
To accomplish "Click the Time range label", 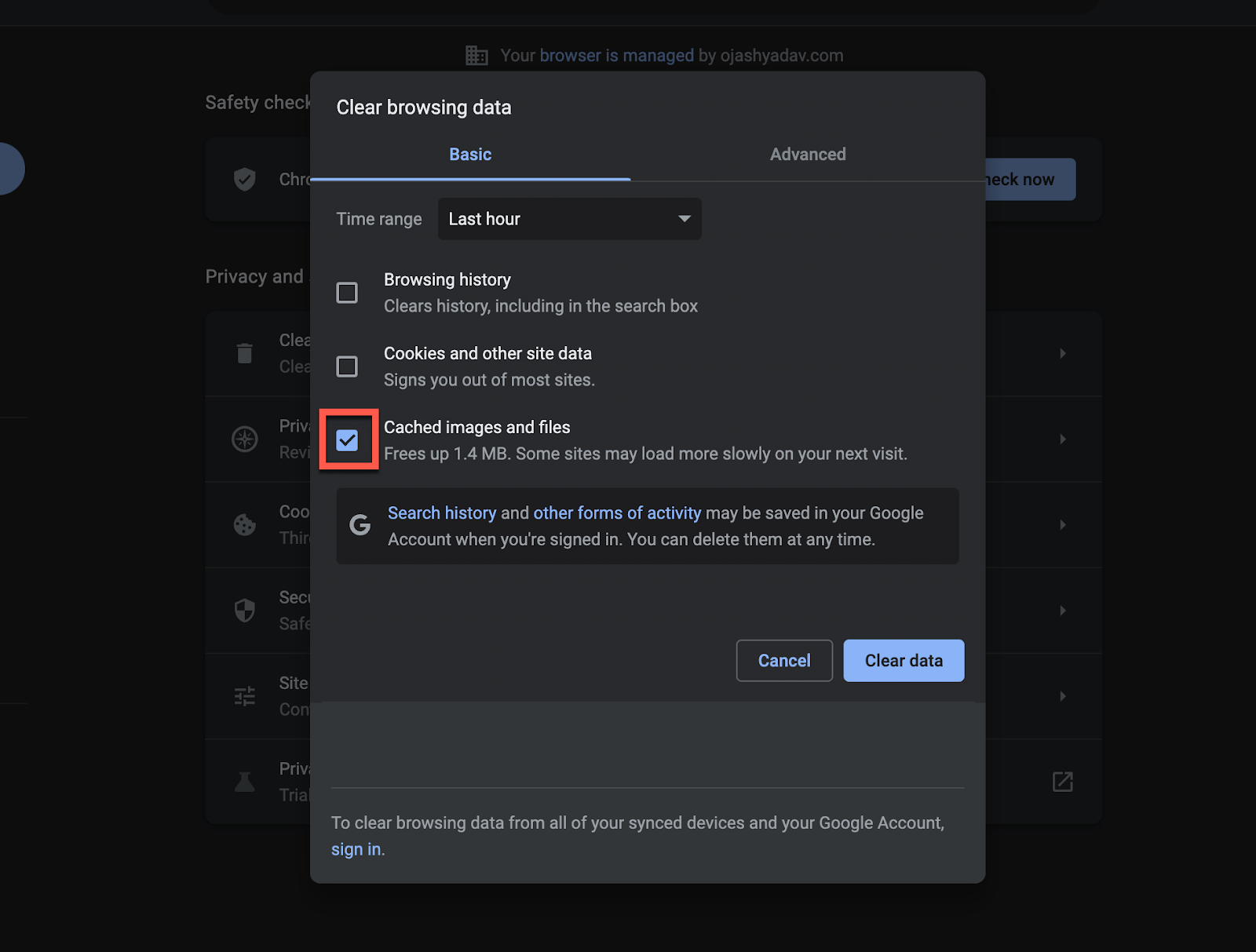I will (379, 219).
